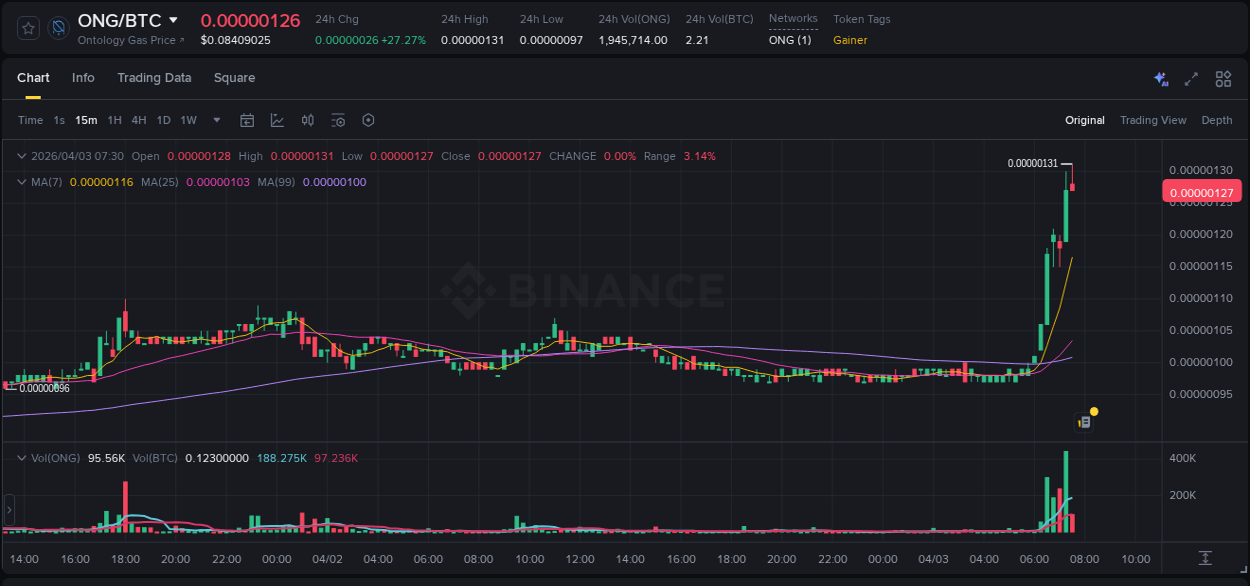Switch to Trading View chart mode

coord(1152,120)
